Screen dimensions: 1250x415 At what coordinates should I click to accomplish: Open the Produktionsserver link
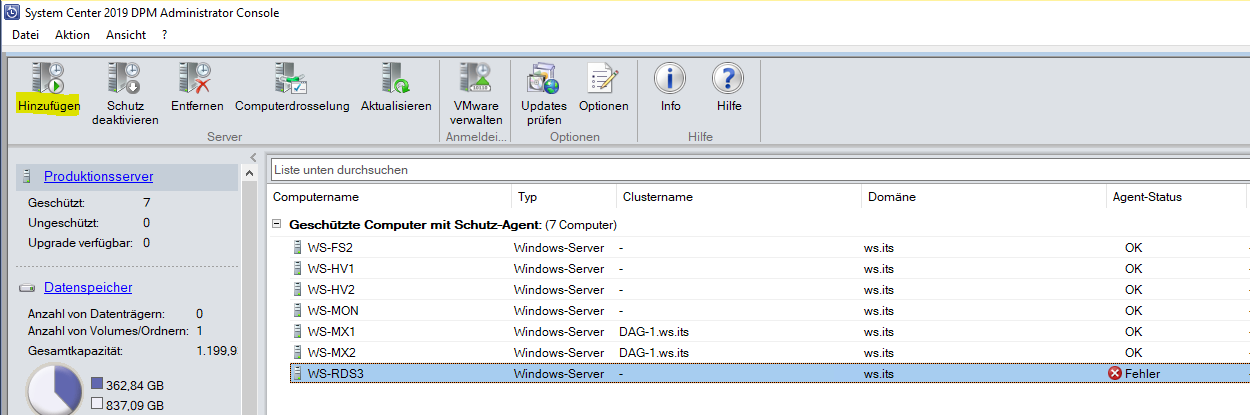coord(98,177)
